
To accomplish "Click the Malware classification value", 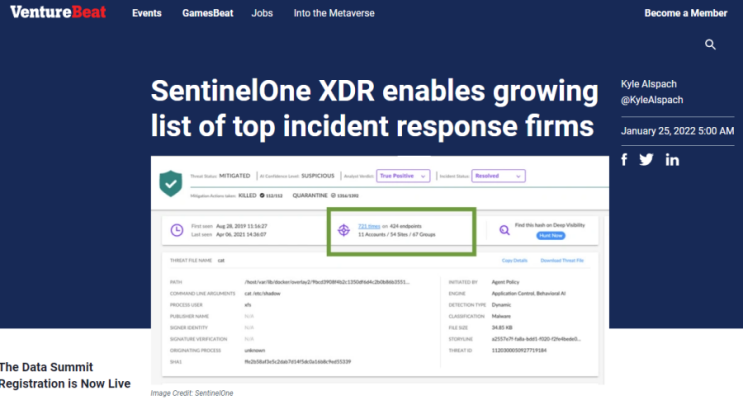I will [501, 316].
